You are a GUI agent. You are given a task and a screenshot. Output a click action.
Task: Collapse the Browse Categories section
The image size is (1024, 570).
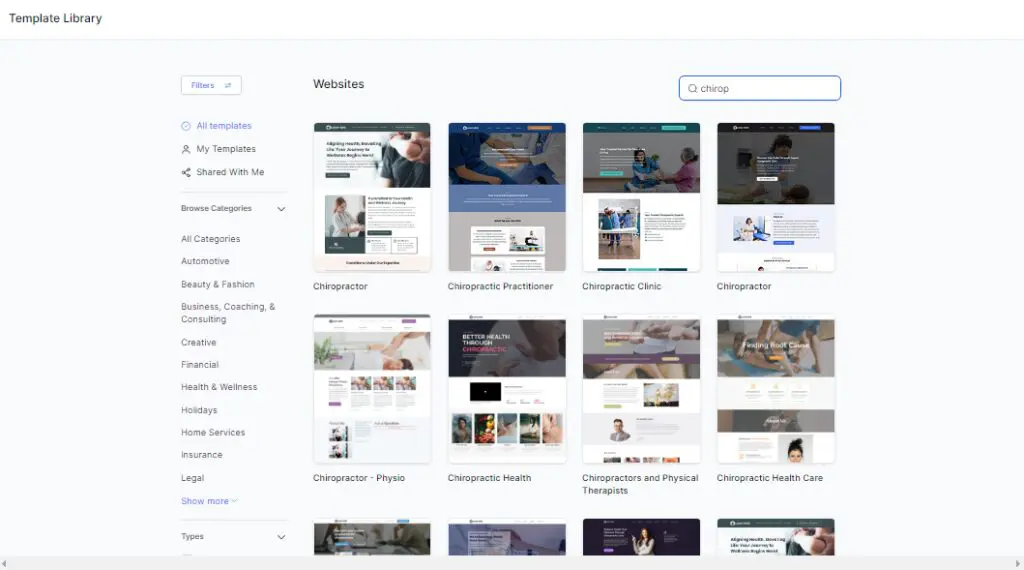[x=281, y=209]
